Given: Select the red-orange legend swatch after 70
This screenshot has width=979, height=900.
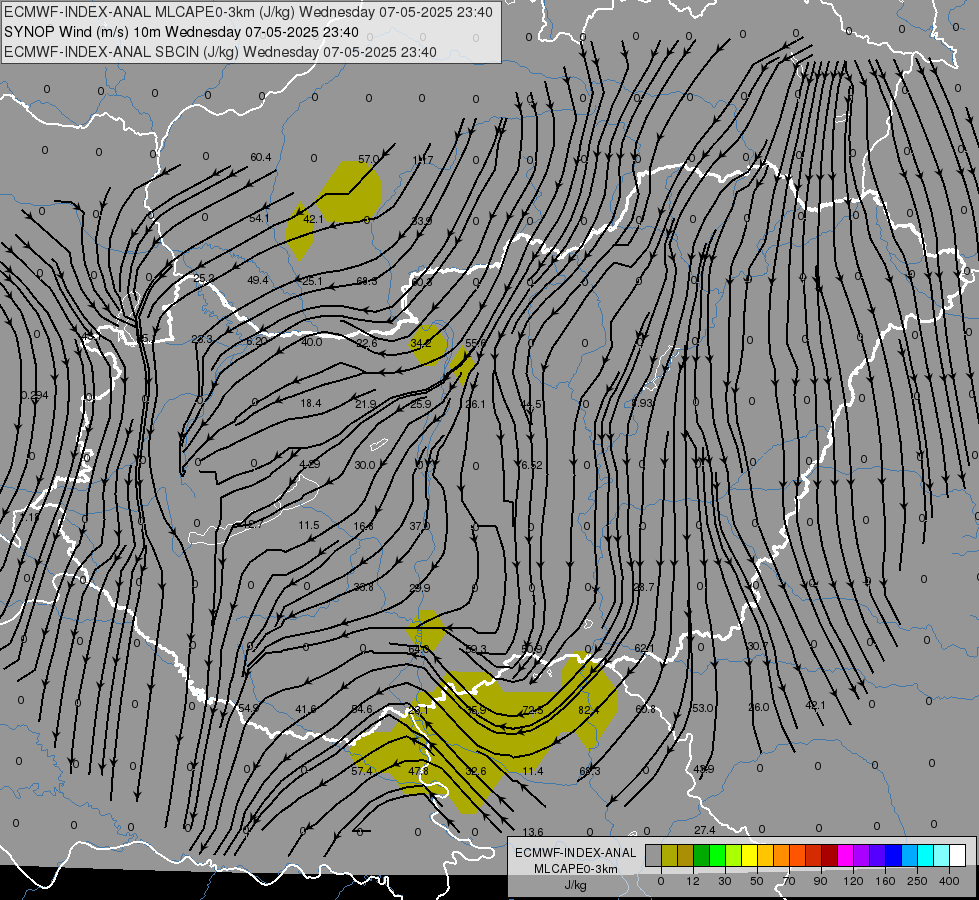Looking at the screenshot, I should (x=797, y=856).
